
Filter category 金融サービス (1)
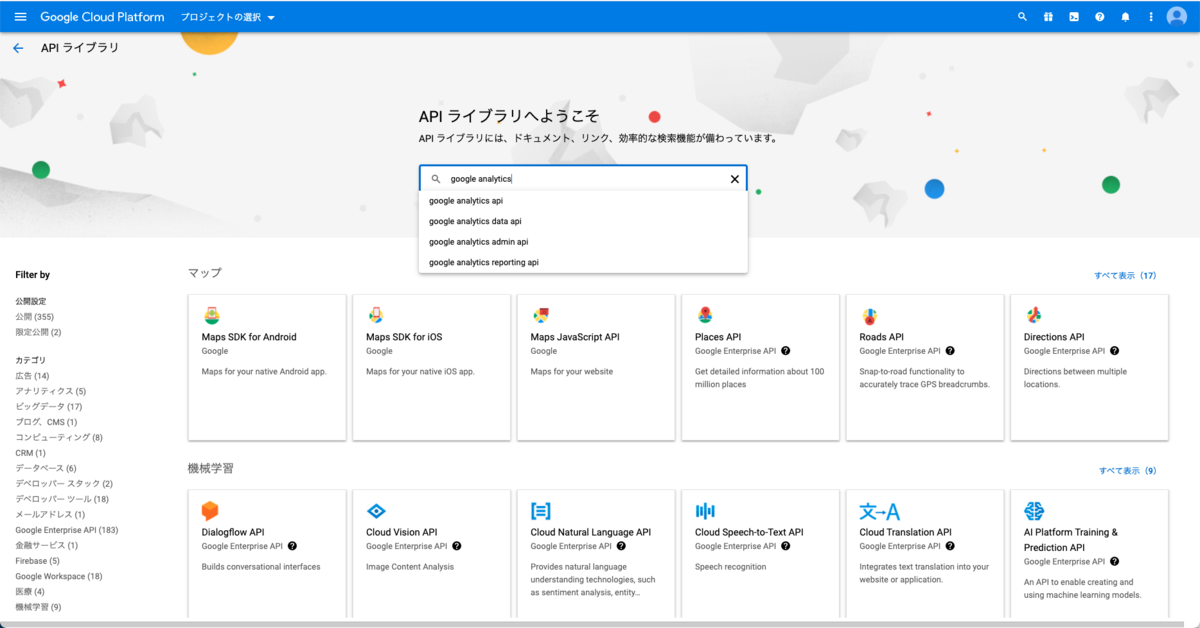click(47, 545)
